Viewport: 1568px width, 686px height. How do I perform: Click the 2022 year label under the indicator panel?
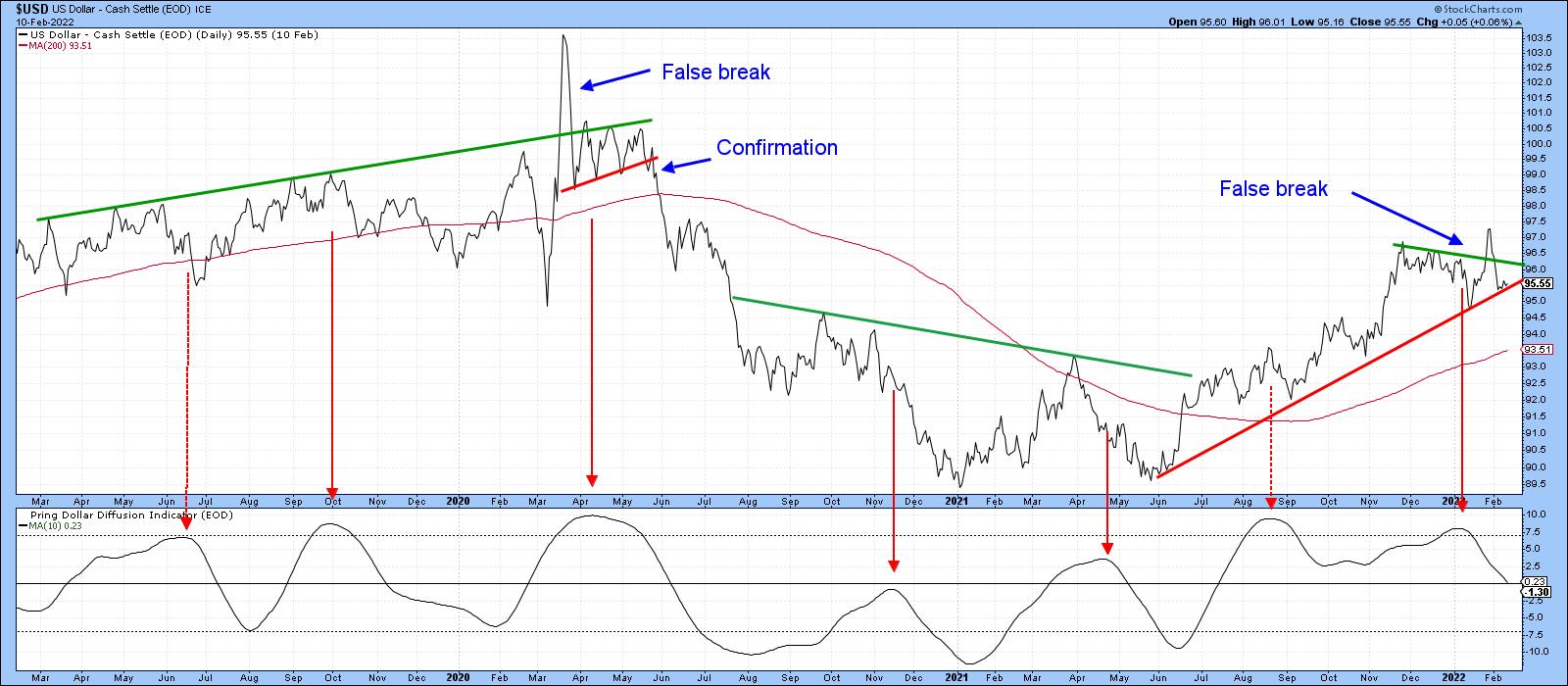point(1454,677)
